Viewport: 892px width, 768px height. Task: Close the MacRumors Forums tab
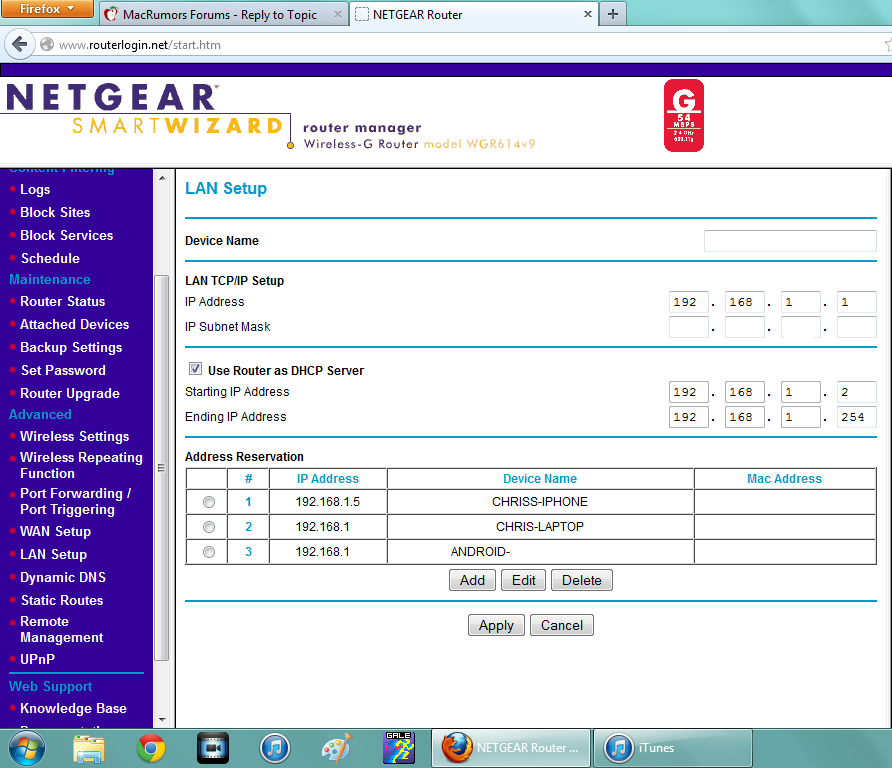(x=338, y=14)
